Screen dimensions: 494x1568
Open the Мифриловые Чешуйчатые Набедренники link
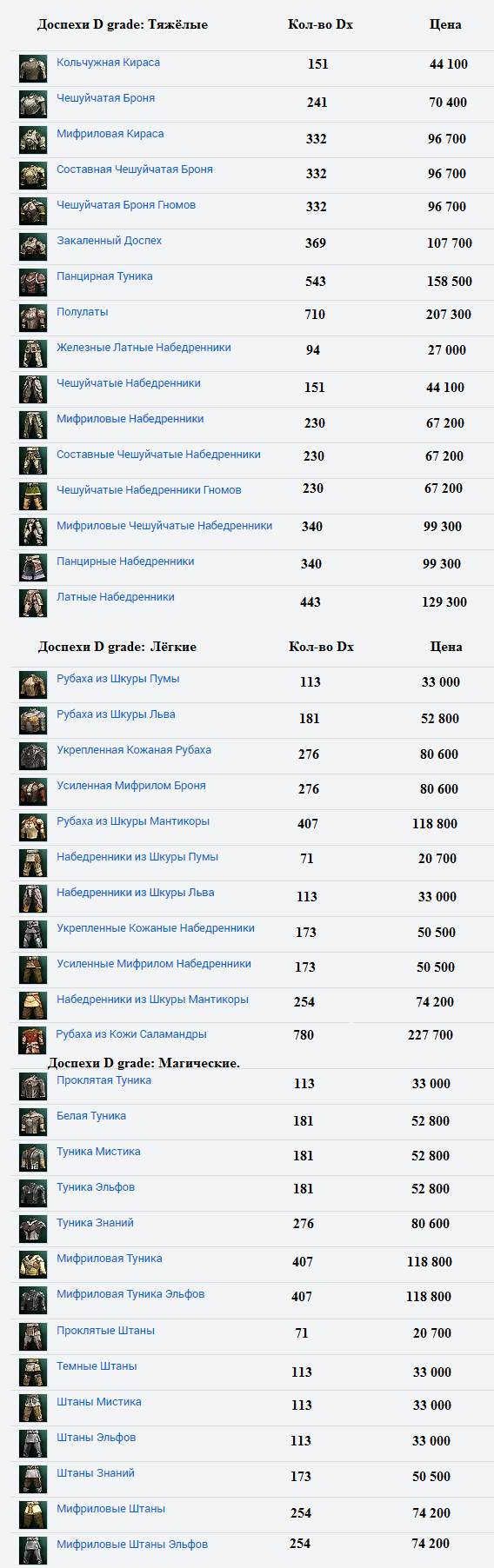point(164,526)
